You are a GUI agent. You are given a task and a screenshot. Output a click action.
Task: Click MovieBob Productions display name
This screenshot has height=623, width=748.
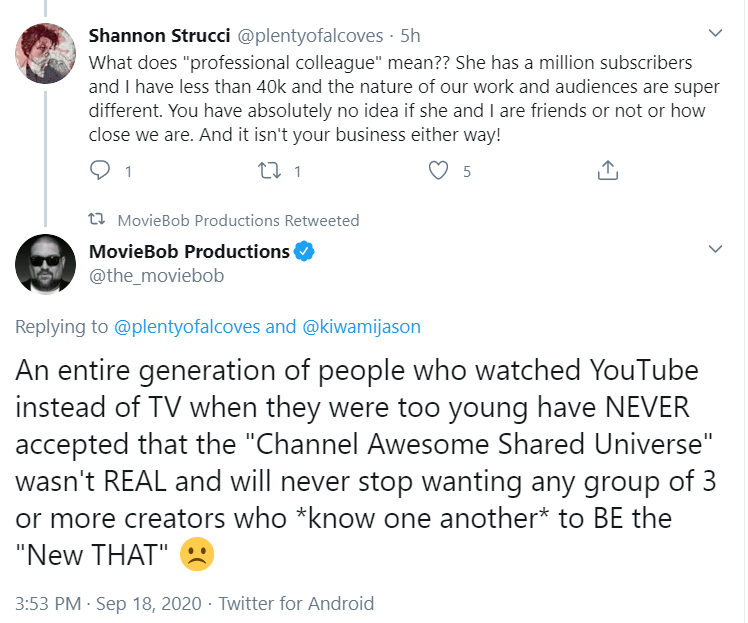coord(189,251)
